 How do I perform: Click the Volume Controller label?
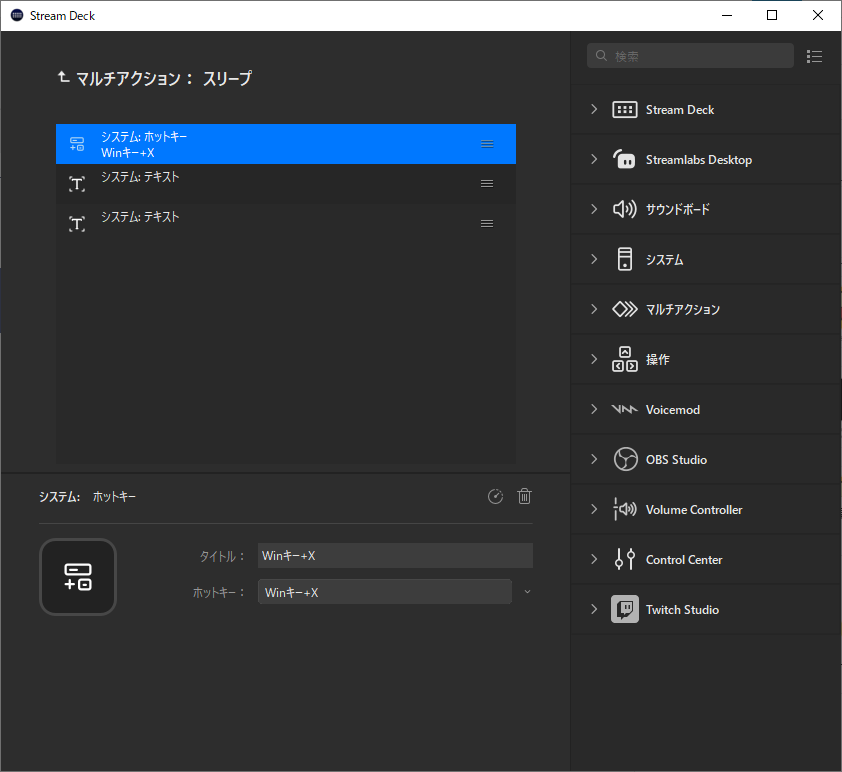[694, 509]
